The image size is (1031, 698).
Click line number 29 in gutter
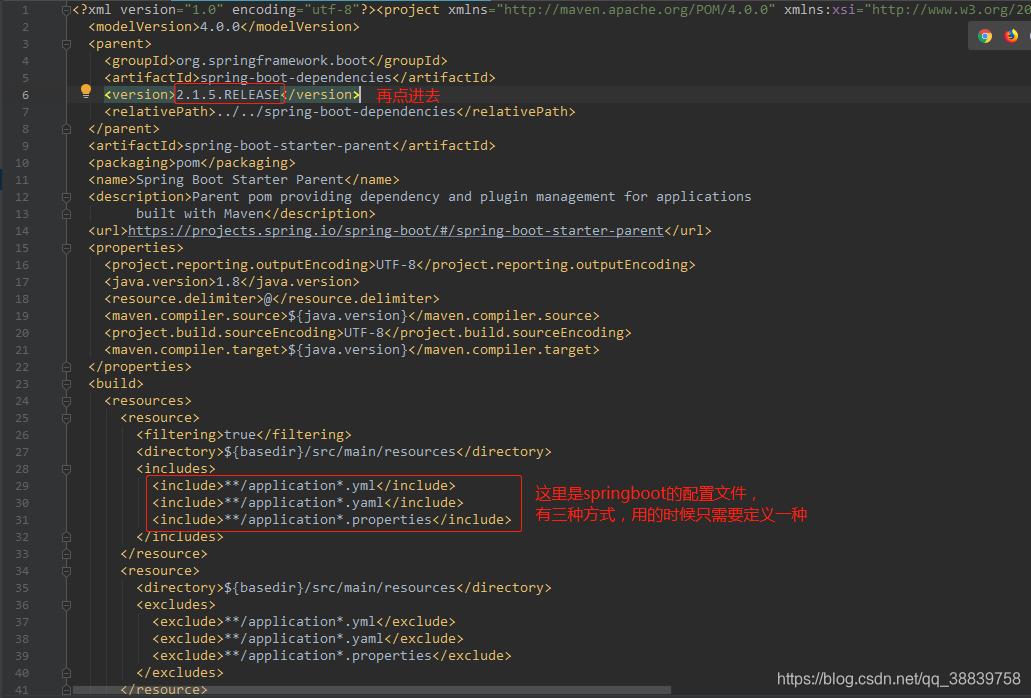click(x=22, y=486)
